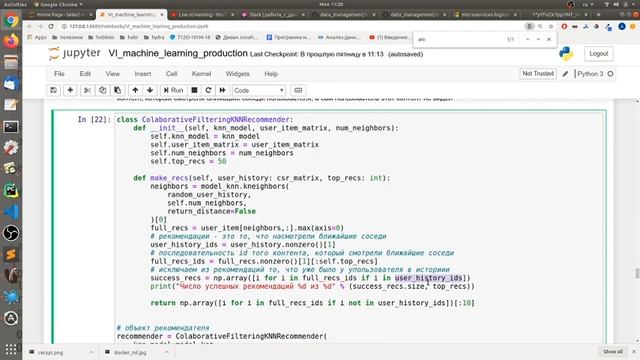Open Firefox from the dock
The width and height of the screenshot is (640, 360).
click(11, 41)
